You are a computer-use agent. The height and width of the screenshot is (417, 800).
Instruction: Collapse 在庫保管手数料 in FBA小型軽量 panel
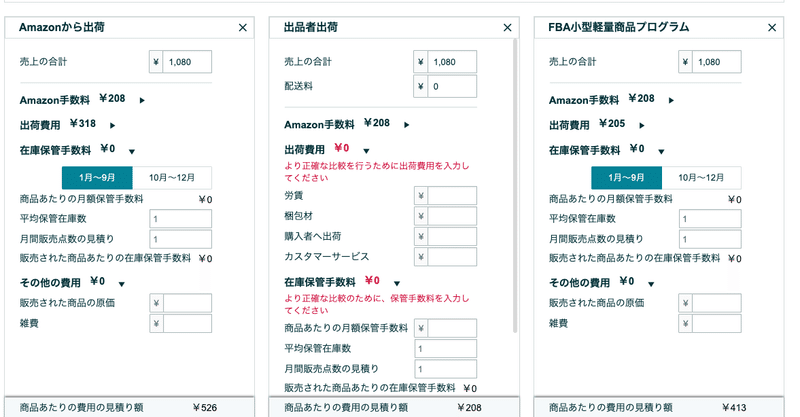click(x=661, y=152)
